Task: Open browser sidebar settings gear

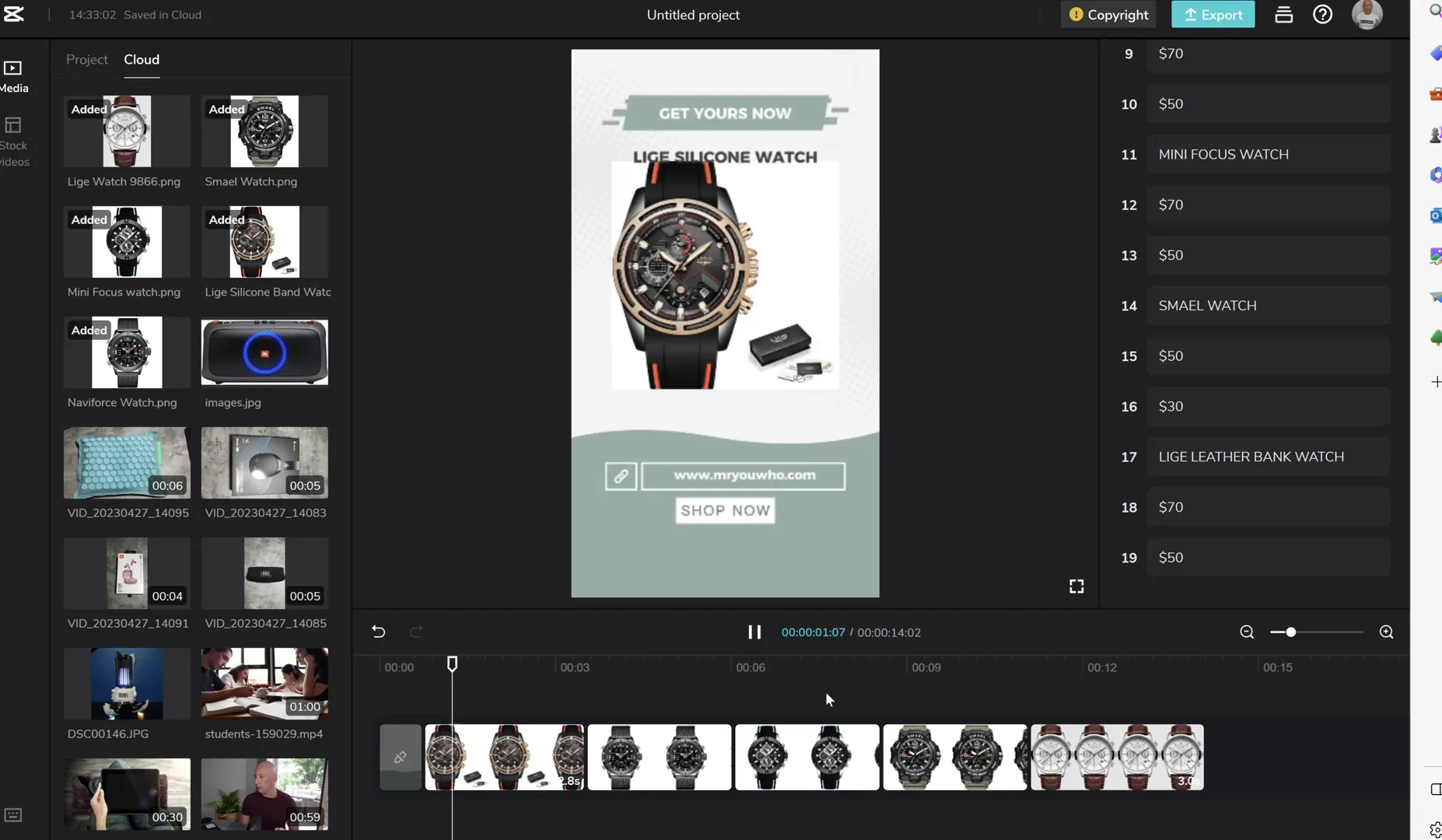Action: (x=1436, y=830)
